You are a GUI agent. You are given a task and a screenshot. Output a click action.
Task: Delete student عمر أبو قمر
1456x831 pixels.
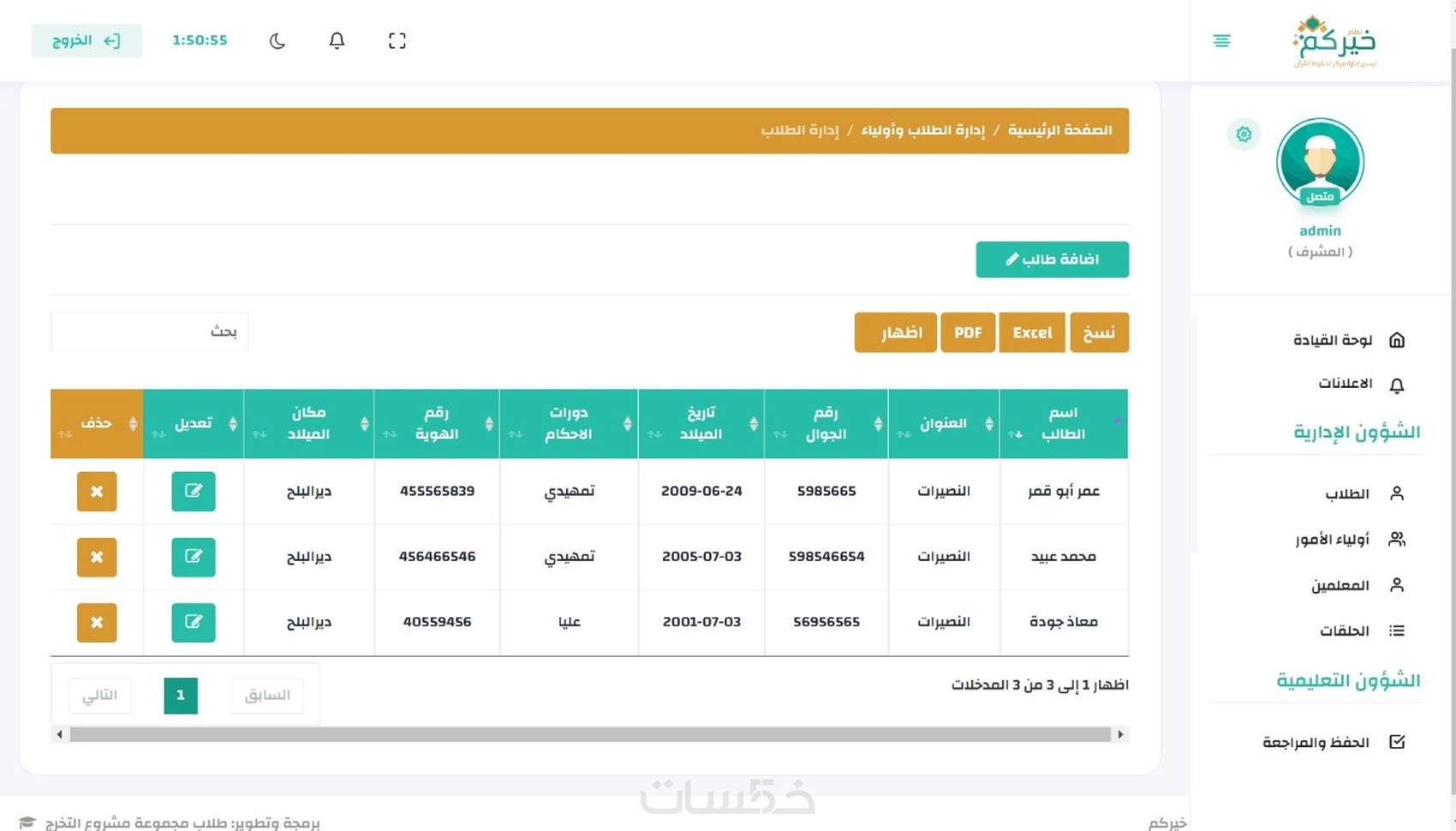[97, 492]
